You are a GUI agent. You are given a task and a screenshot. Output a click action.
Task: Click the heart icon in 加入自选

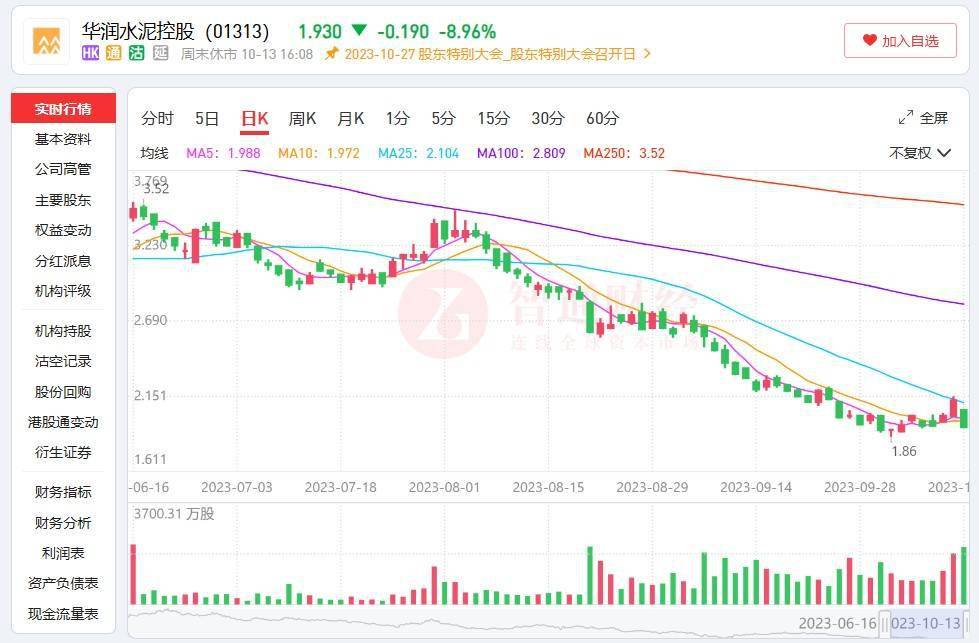(x=870, y=41)
